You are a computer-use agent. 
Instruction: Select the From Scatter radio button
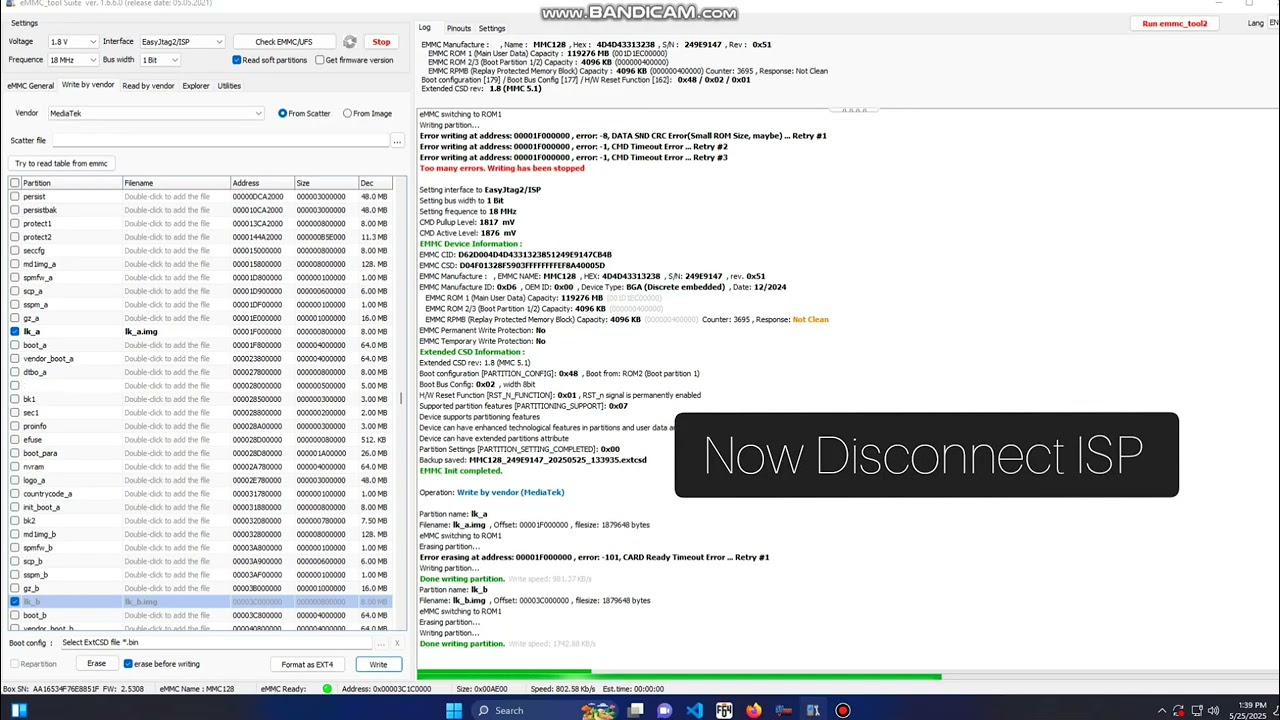pos(283,113)
